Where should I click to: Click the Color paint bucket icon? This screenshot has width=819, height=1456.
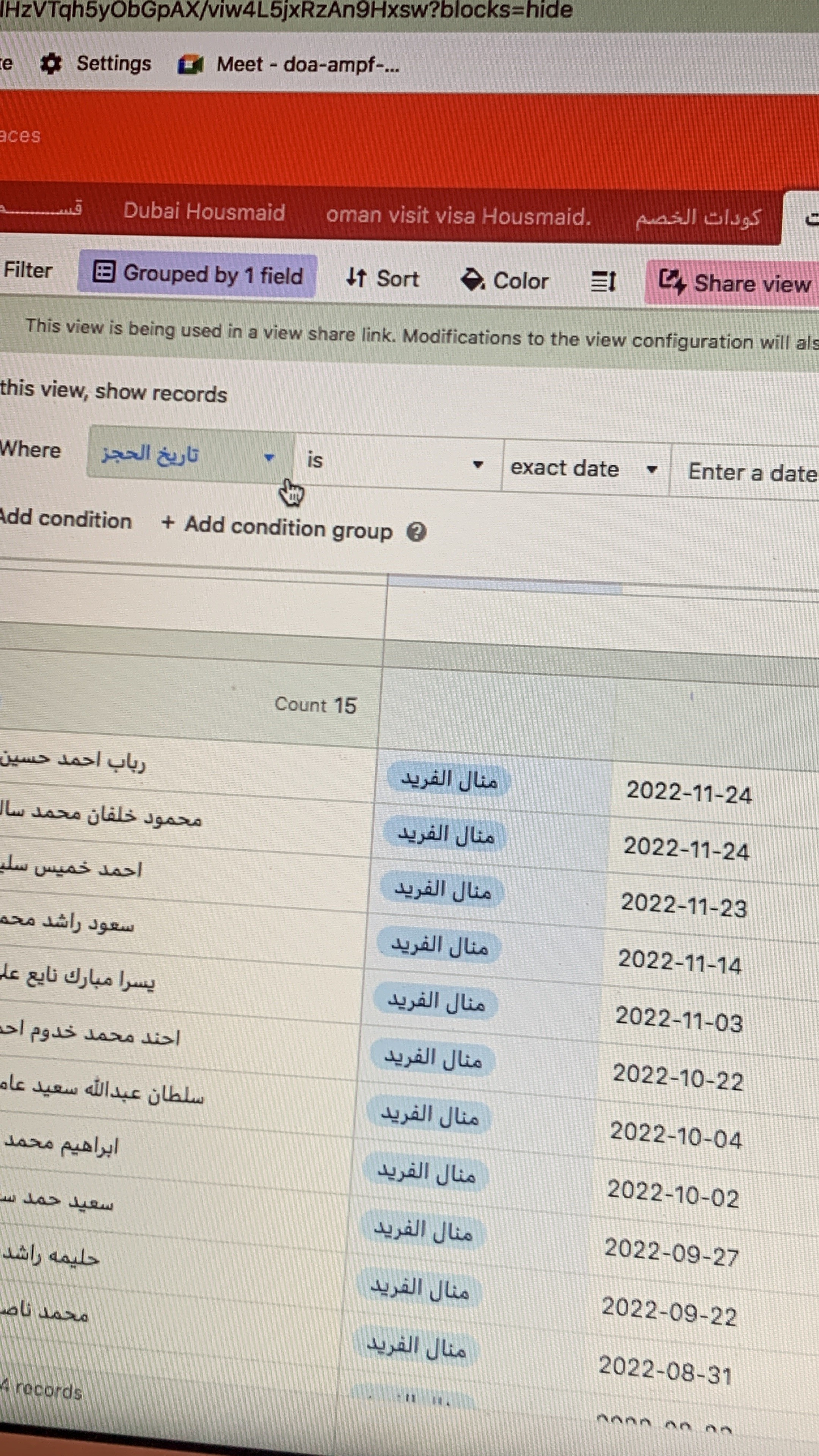(x=472, y=279)
